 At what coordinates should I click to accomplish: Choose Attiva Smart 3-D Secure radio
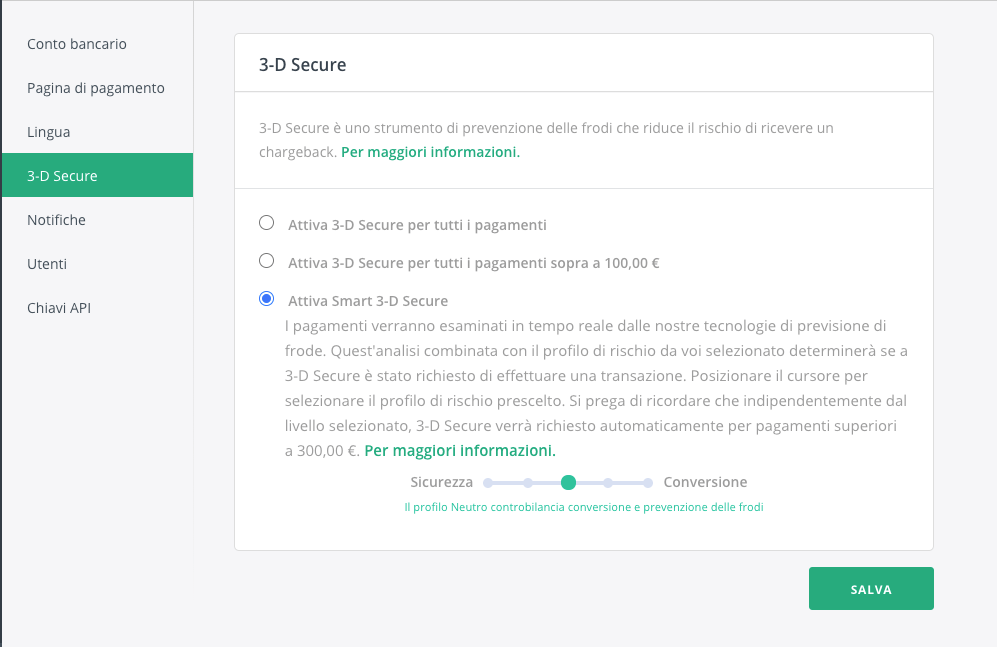[266, 299]
